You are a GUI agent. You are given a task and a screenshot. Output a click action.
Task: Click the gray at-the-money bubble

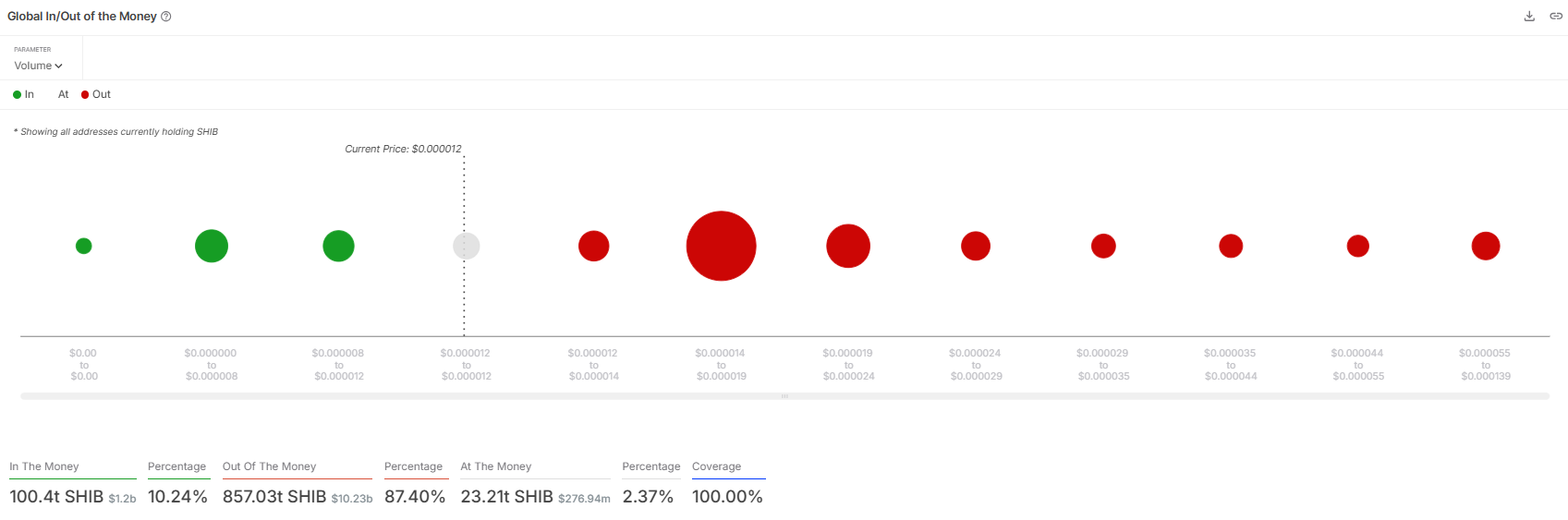466,246
